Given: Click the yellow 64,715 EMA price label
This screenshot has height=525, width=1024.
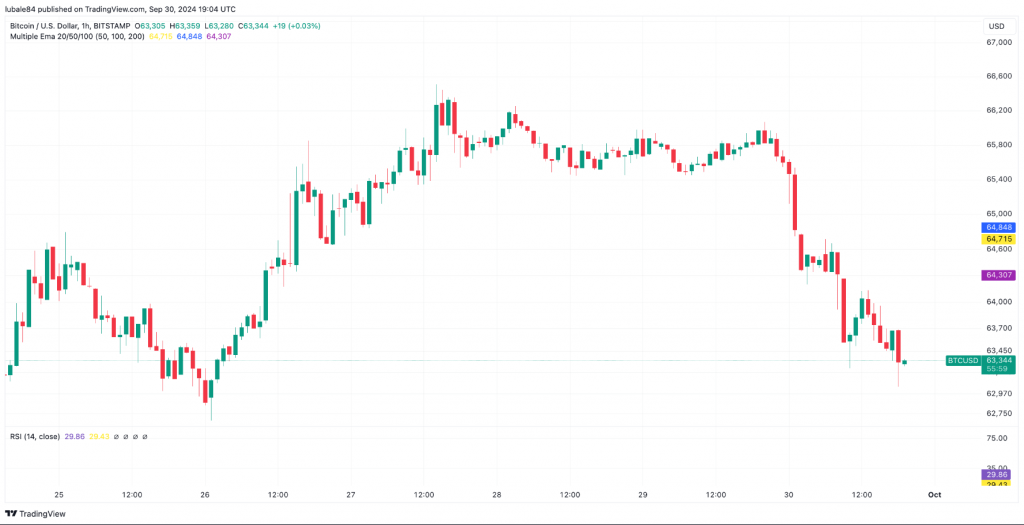Looking at the screenshot, I should (999, 239).
